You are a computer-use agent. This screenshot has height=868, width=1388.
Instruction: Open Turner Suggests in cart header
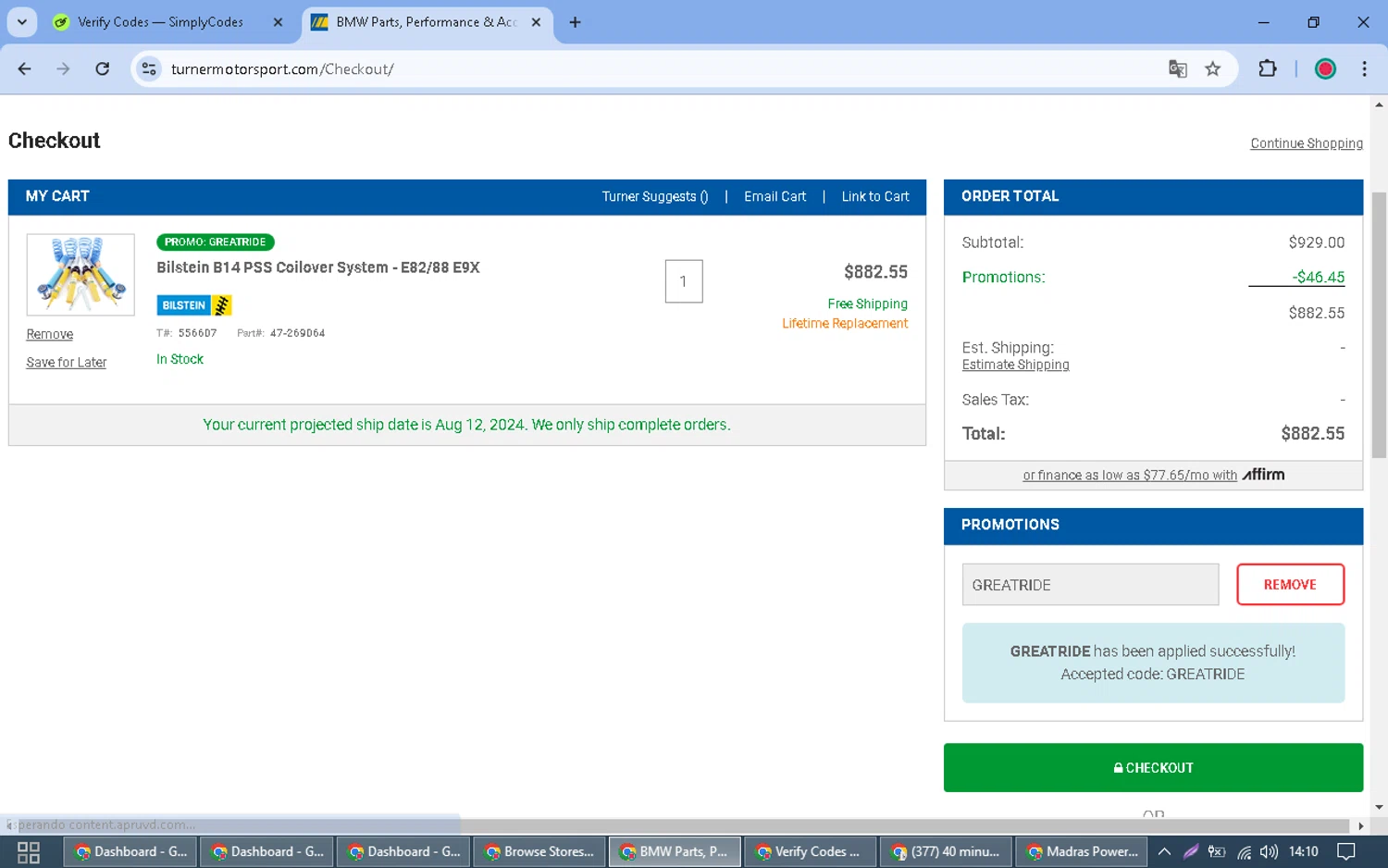coord(655,196)
